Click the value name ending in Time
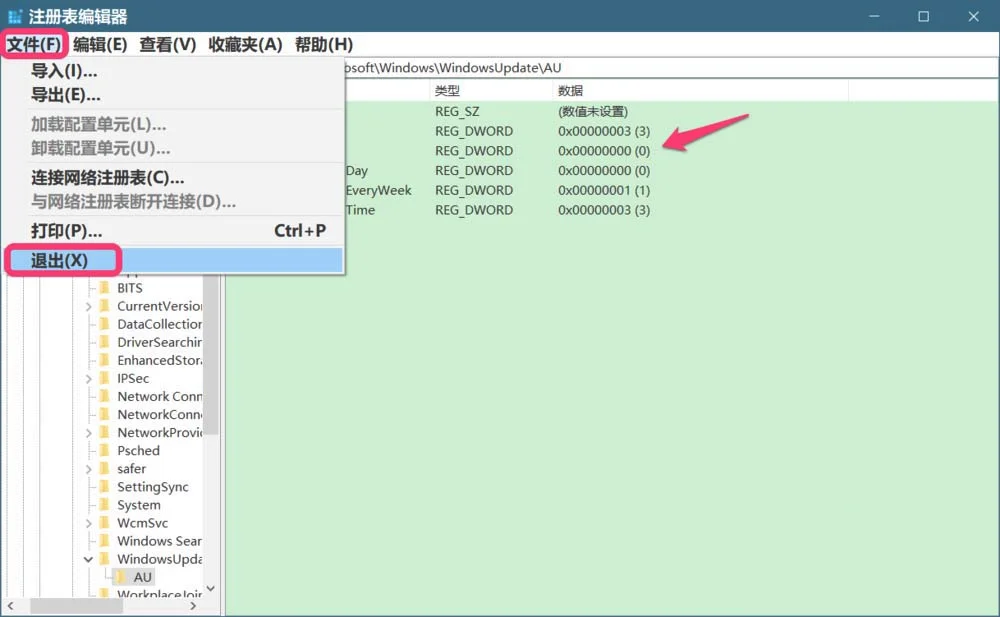The image size is (1000, 617). pyautogui.click(x=360, y=210)
